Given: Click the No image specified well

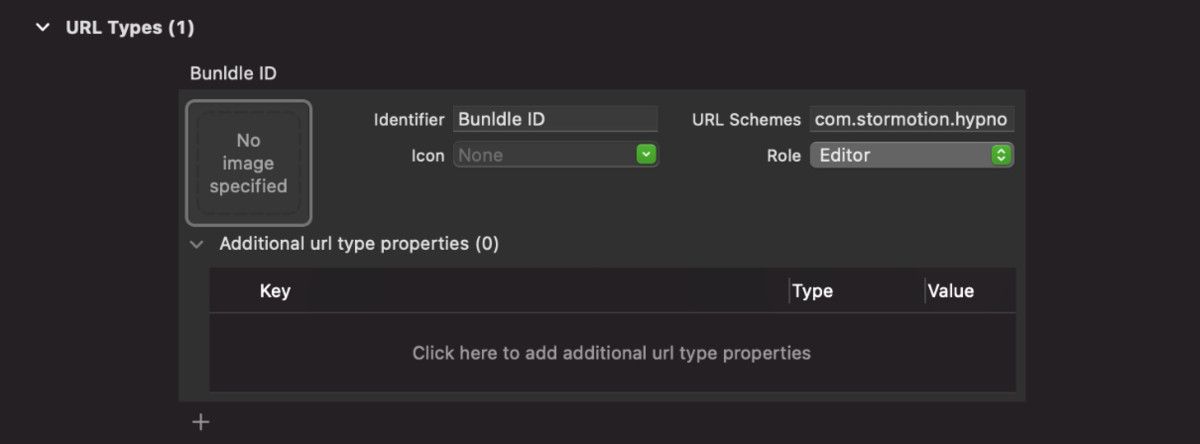Looking at the screenshot, I should coord(248,163).
